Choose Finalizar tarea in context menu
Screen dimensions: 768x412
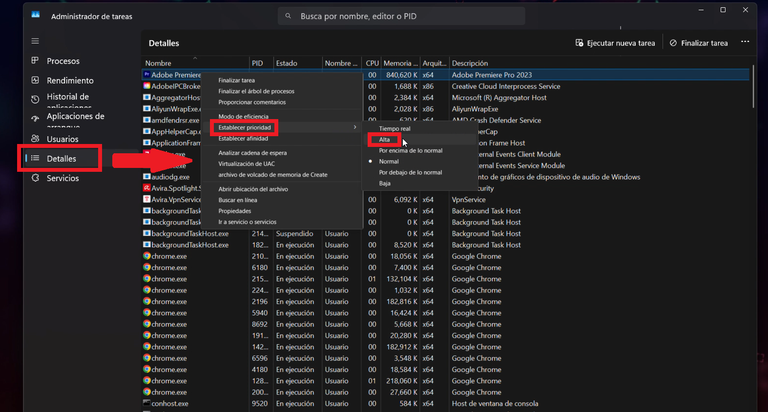[x=237, y=80]
